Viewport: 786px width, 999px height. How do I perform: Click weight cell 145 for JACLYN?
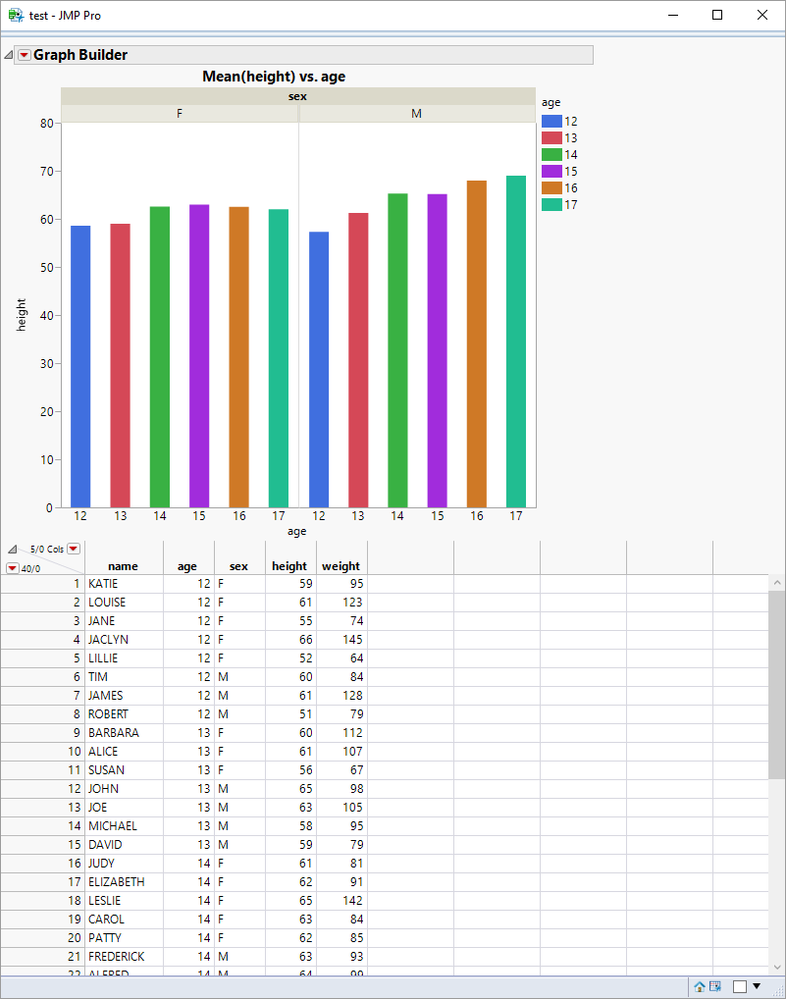[342, 640]
